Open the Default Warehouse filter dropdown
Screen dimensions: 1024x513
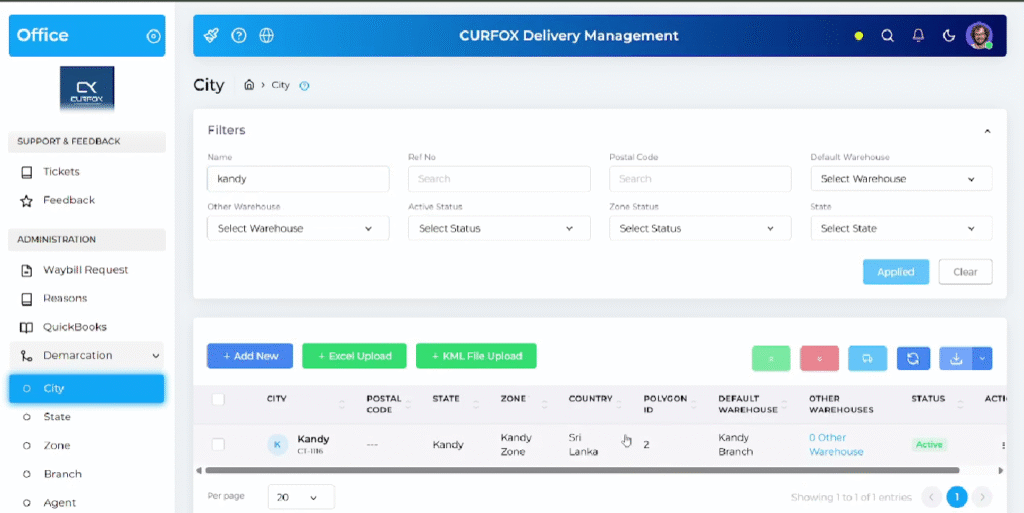(900, 179)
